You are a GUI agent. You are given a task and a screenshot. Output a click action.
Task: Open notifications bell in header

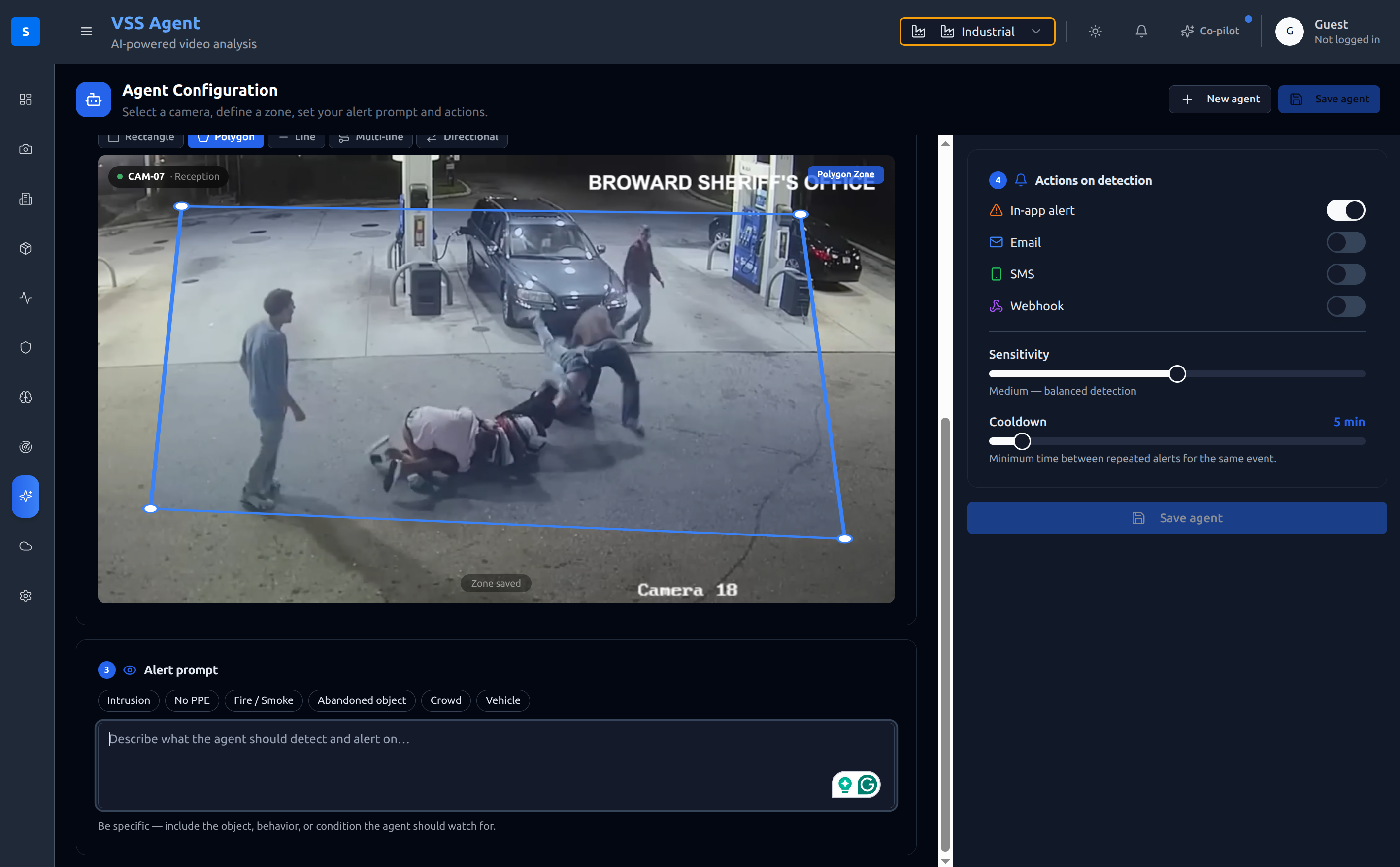click(x=1141, y=31)
